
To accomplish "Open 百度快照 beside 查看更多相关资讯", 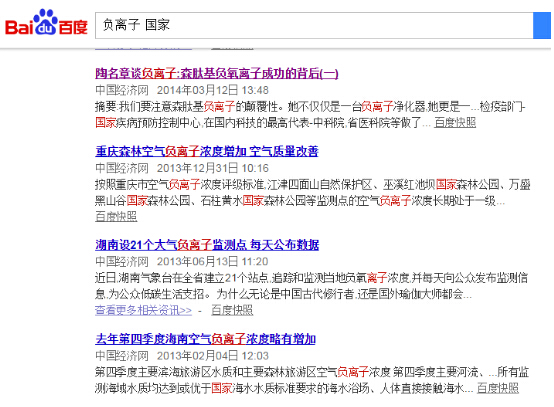I will pos(232,310).
